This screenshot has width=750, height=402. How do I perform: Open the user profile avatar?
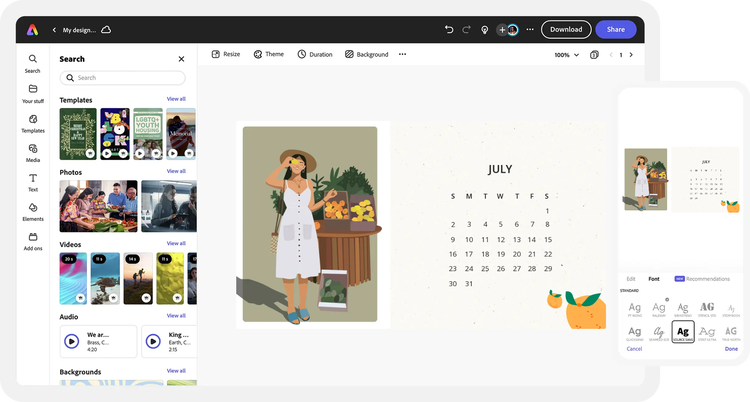tap(513, 30)
